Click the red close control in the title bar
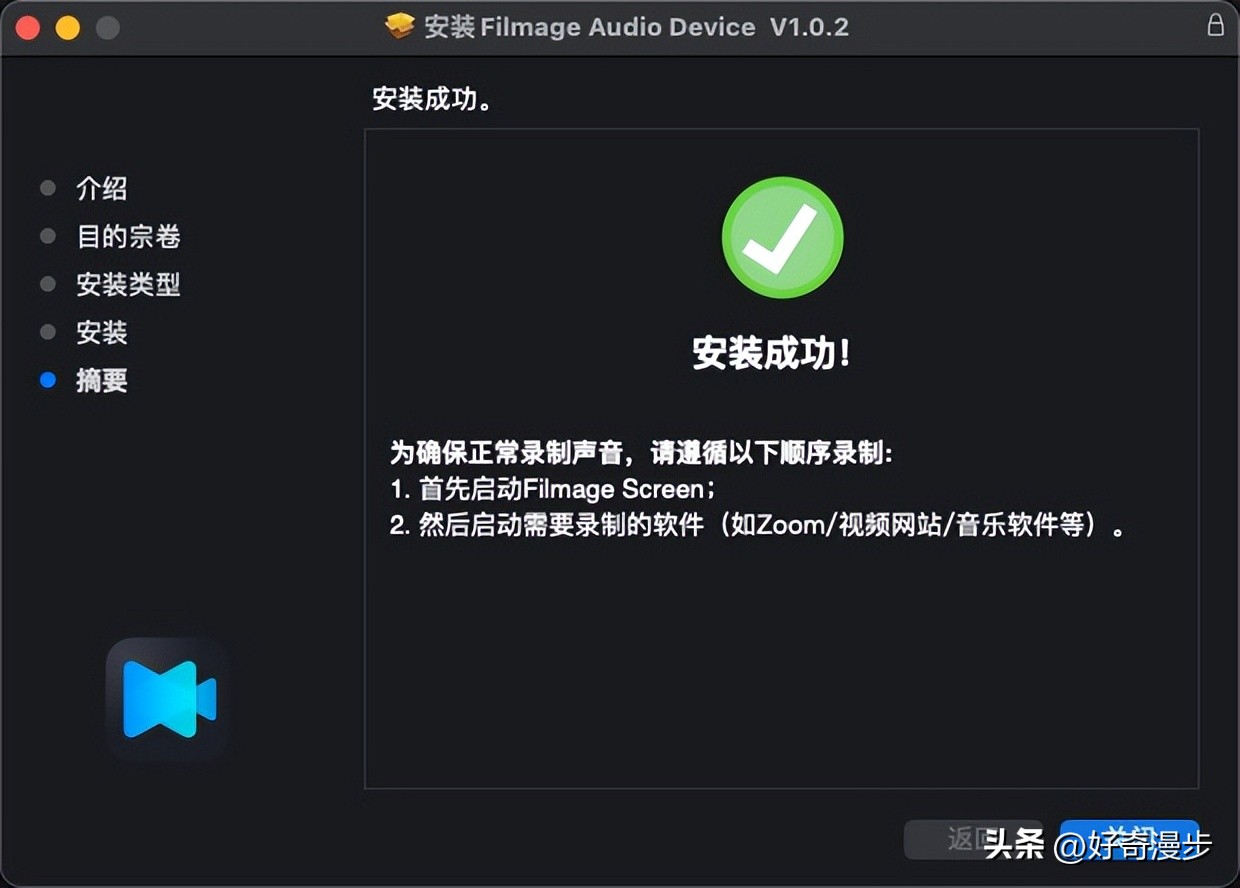Screen dimensions: 1240x888 coord(28,28)
